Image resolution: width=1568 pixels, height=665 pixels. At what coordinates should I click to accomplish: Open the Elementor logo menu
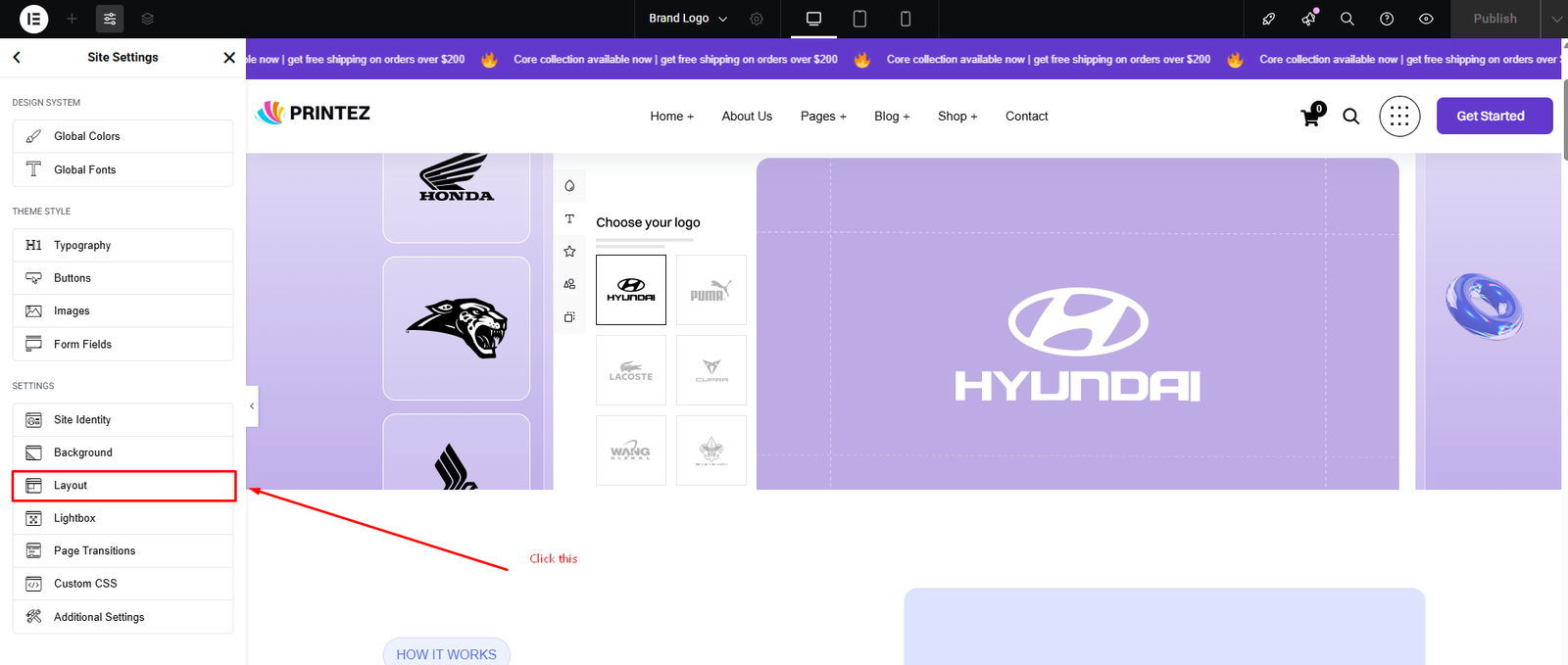pyautogui.click(x=33, y=19)
